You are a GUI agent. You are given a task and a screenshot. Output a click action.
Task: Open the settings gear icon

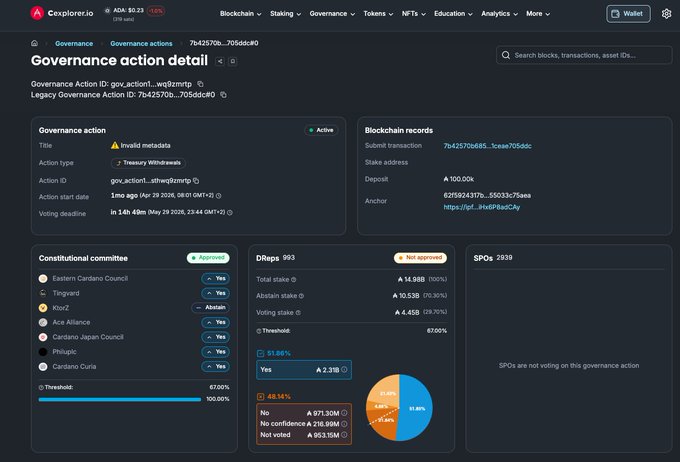click(667, 14)
